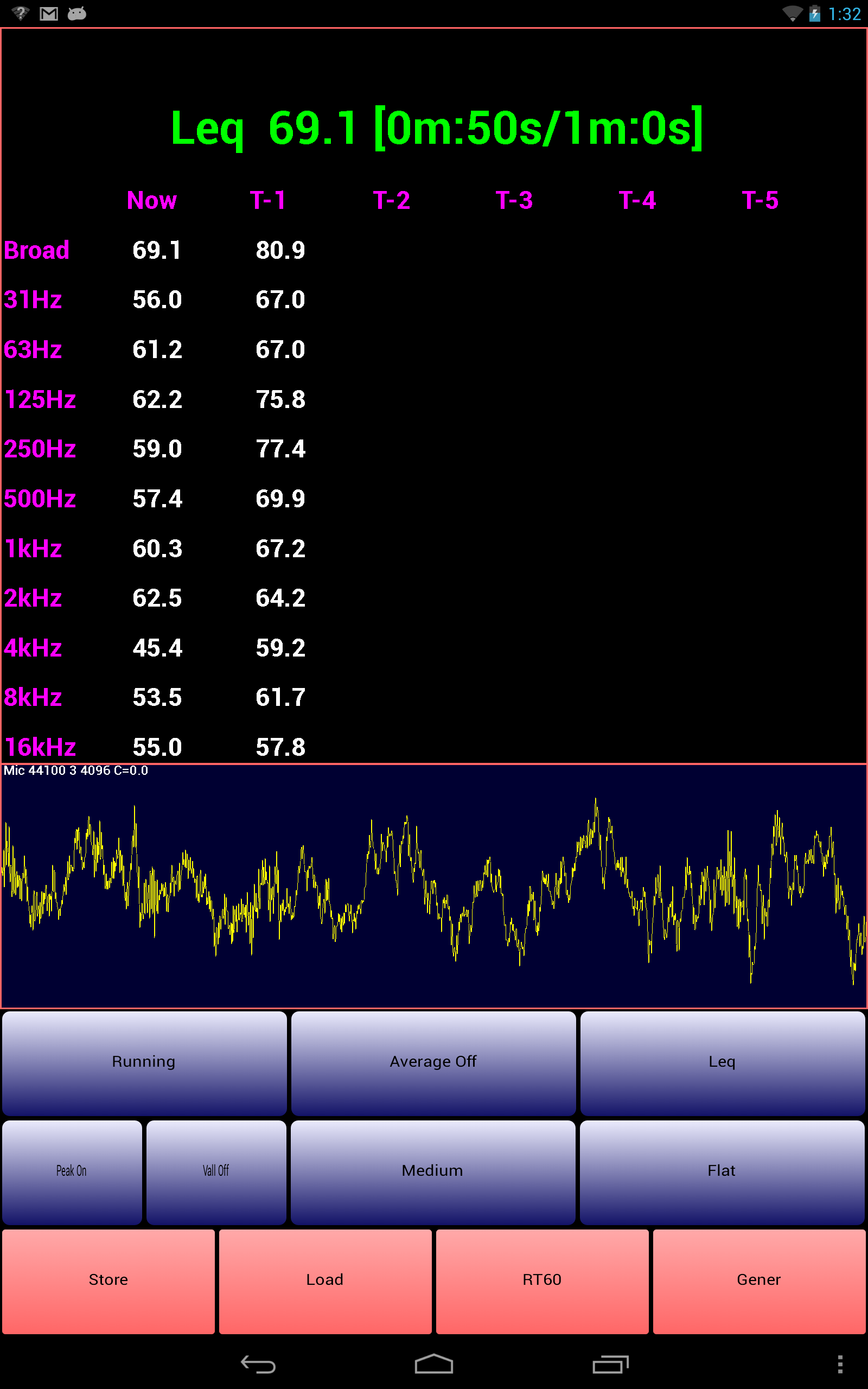Tap the Broad Now value 69.1
Viewport: 868px width, 1389px height.
point(157,250)
